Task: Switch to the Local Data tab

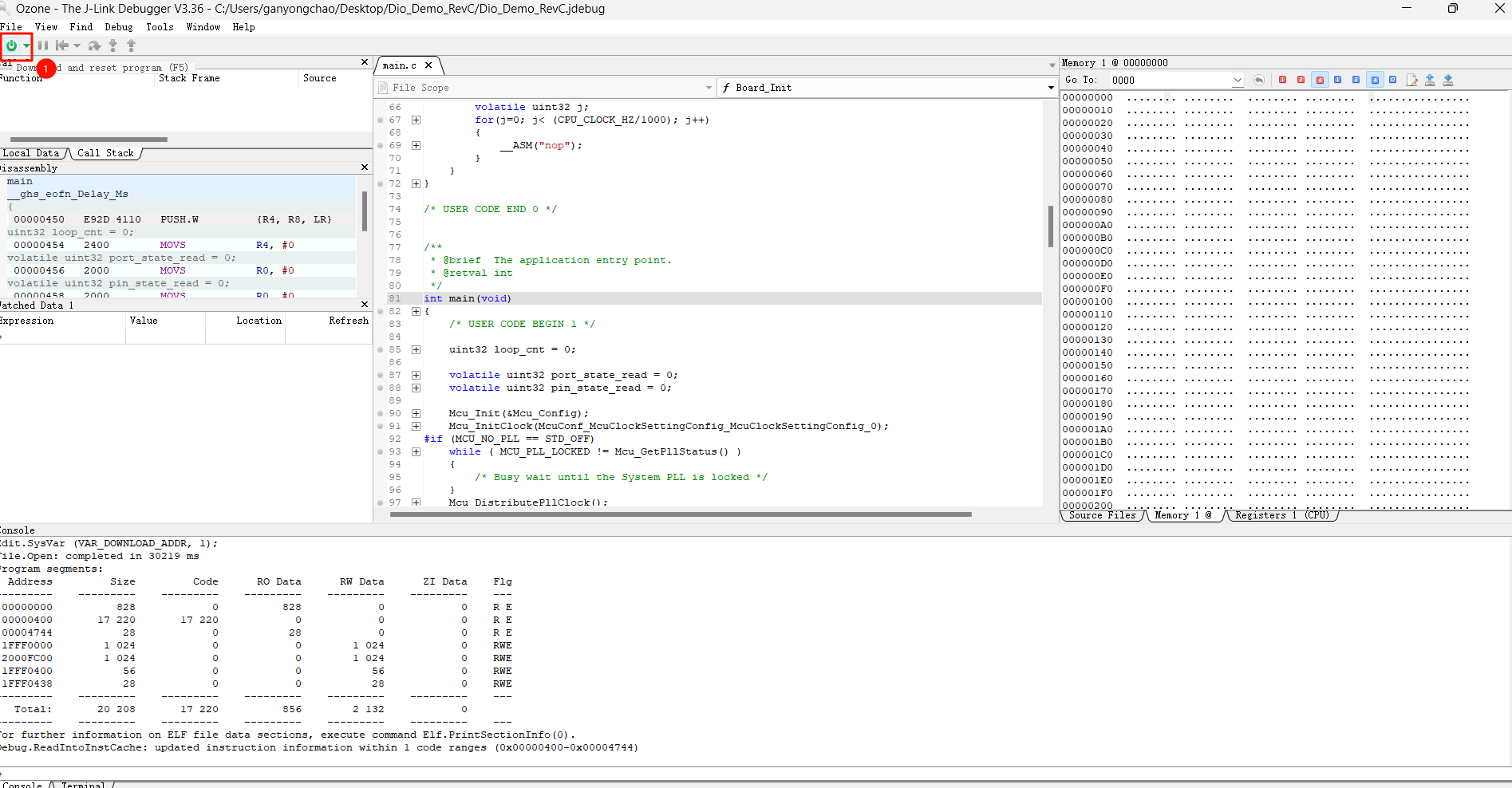Action: point(32,153)
